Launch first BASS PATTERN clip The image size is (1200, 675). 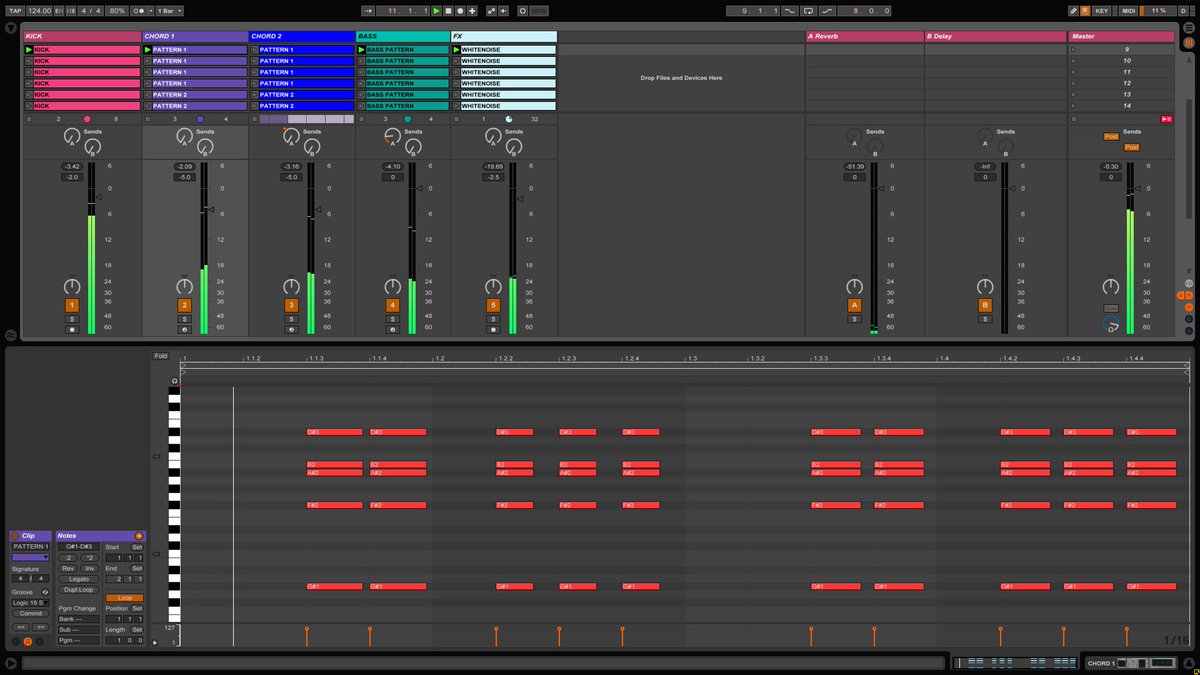tap(362, 49)
